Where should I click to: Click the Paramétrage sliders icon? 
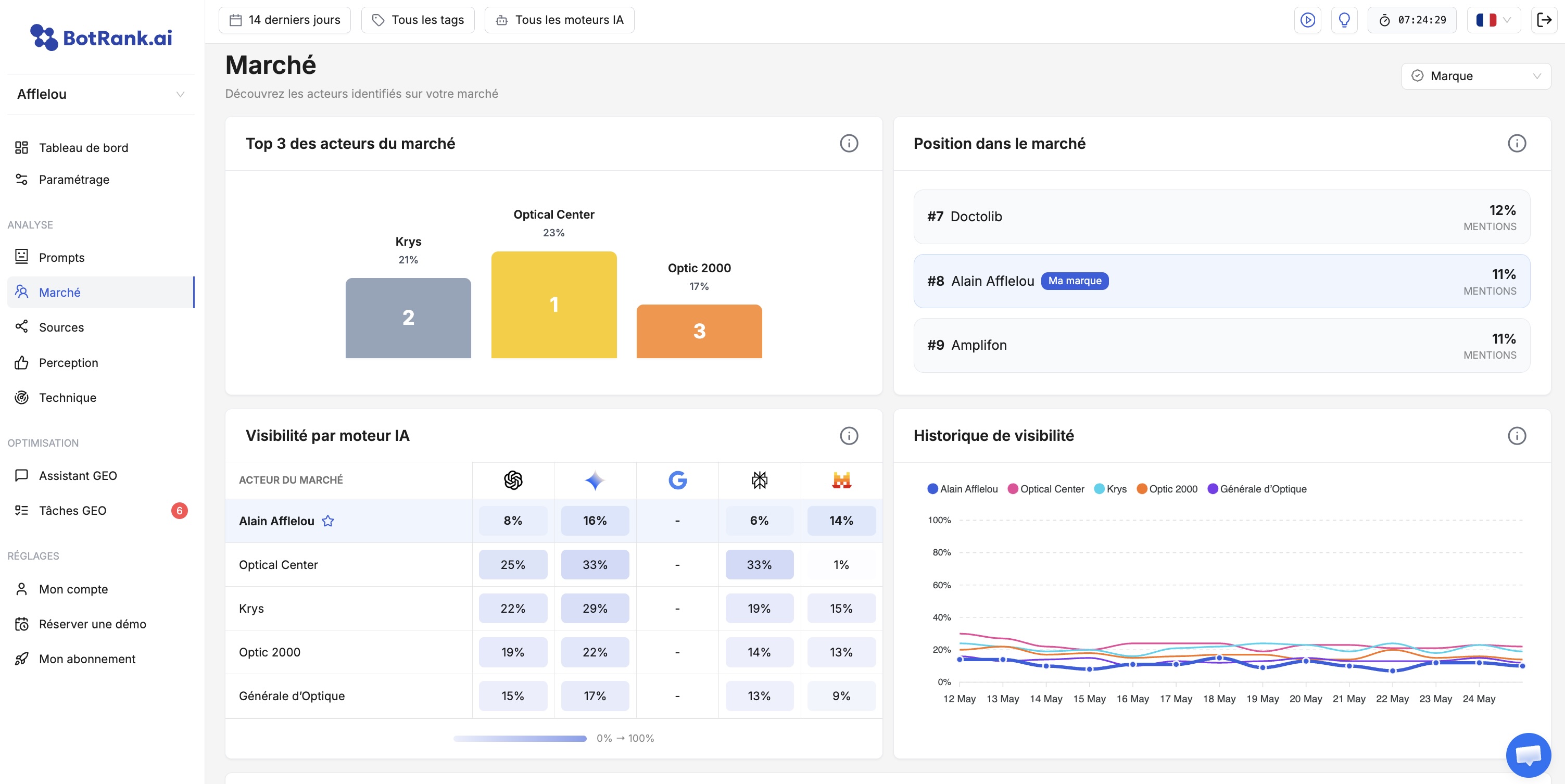(x=21, y=179)
